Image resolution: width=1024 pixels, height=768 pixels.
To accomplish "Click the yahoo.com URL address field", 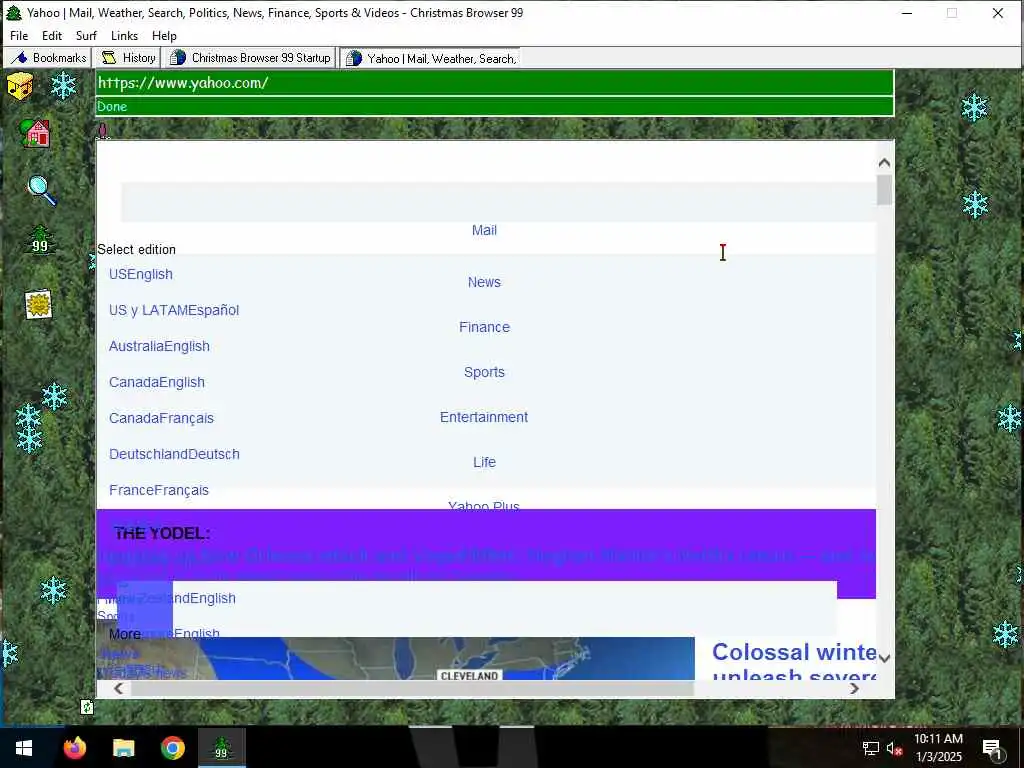I will tap(494, 83).
